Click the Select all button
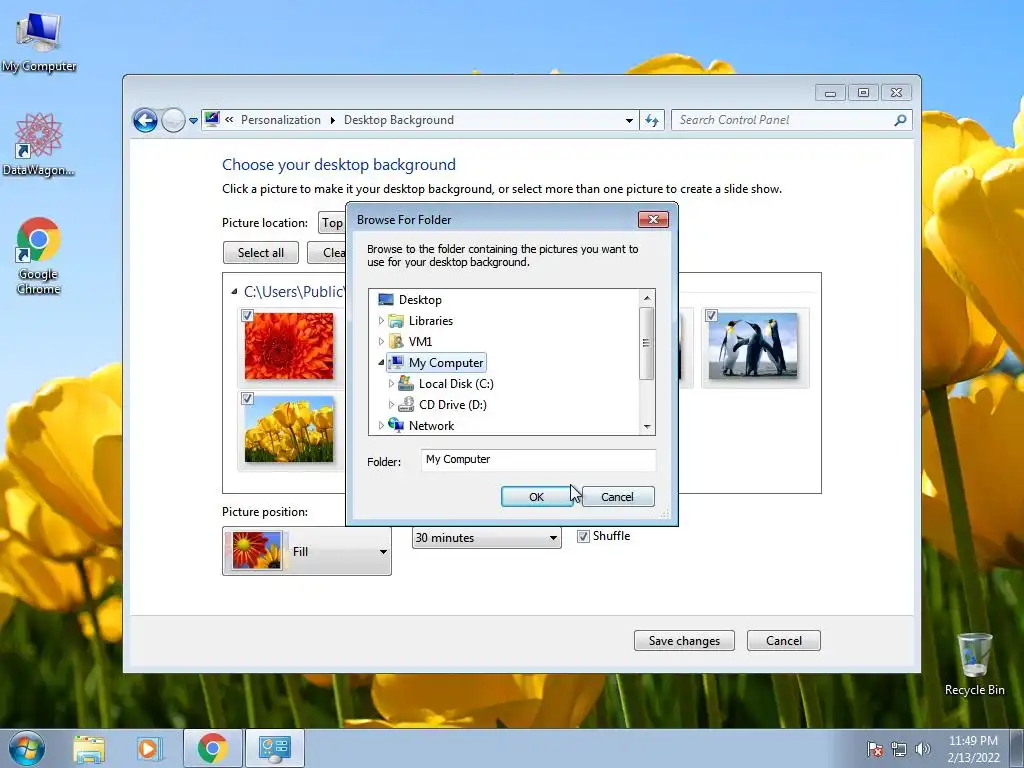The width and height of the screenshot is (1024, 768). tap(261, 253)
